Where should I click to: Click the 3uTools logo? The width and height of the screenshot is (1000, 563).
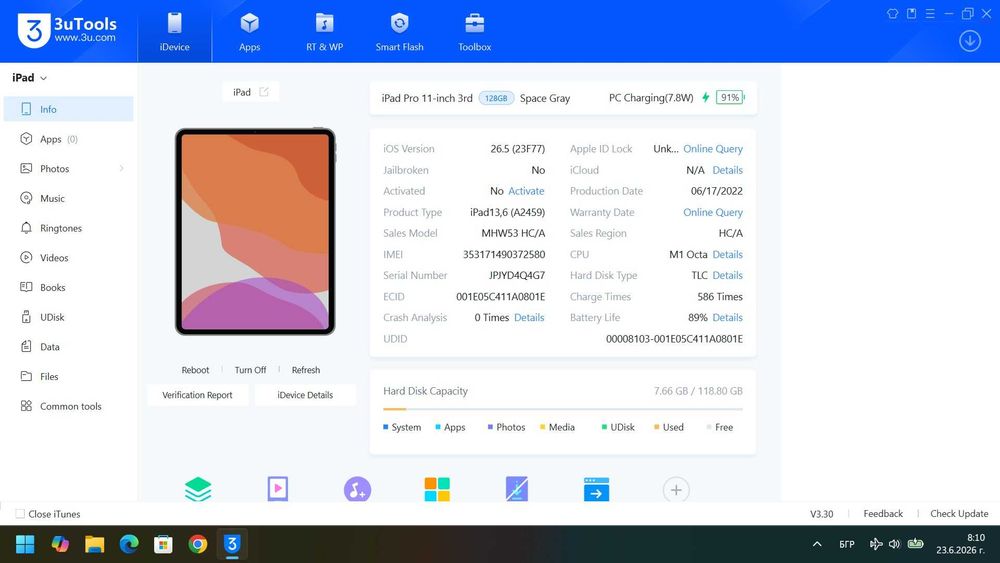click(67, 31)
